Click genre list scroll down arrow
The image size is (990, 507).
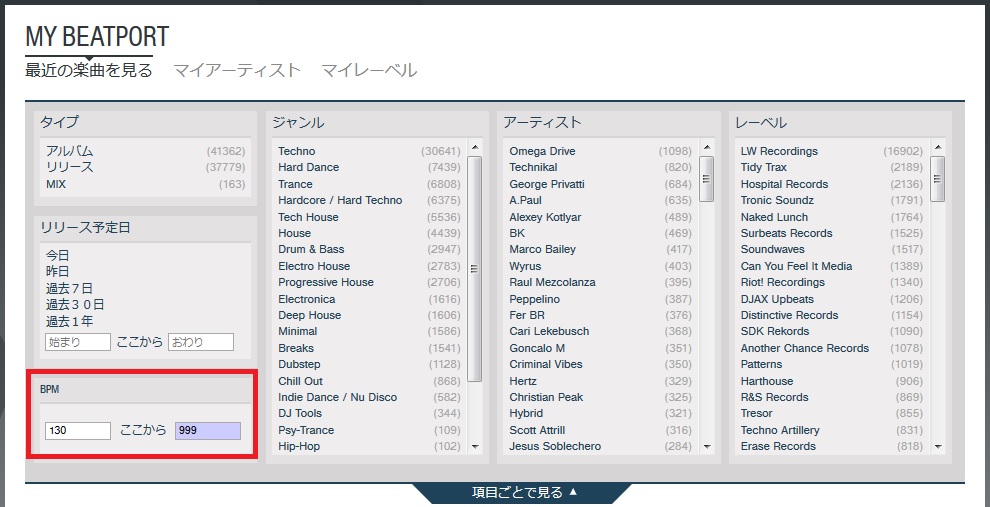point(475,447)
